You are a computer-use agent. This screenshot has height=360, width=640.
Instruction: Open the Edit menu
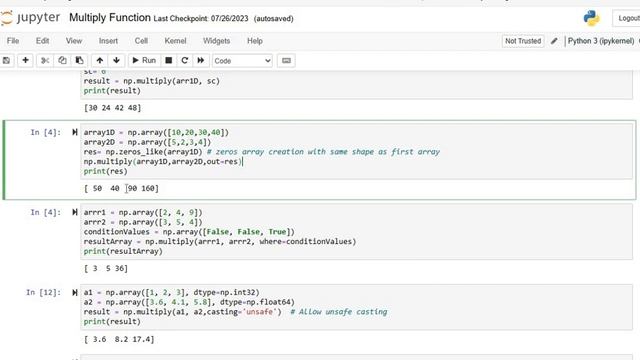[x=42, y=41]
